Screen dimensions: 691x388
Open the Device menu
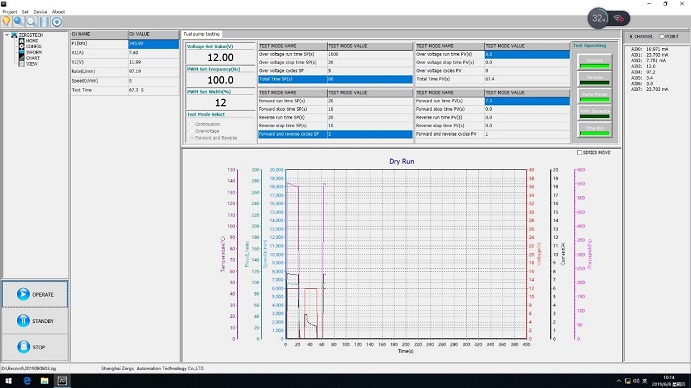(x=40, y=12)
